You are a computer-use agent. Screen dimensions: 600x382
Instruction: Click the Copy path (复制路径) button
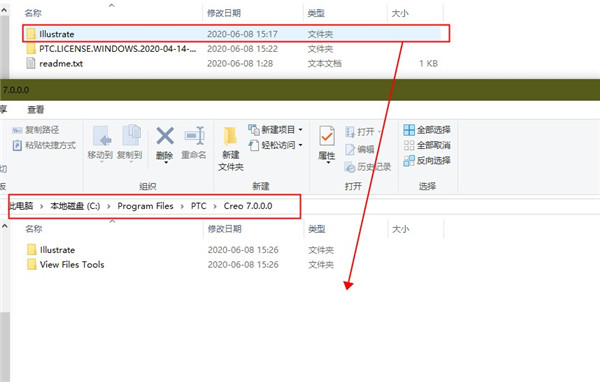[x=36, y=130]
